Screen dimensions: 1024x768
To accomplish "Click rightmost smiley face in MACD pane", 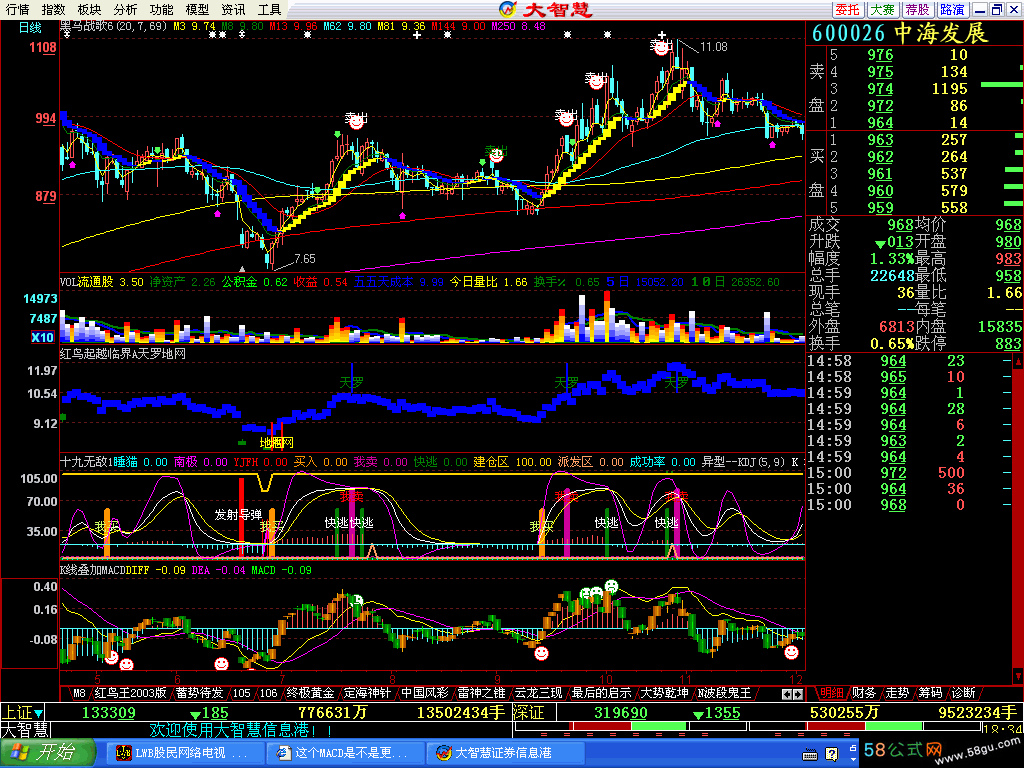I will [792, 652].
